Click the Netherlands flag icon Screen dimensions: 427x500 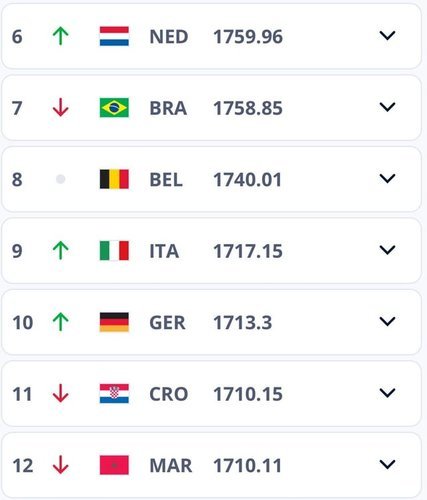click(114, 36)
